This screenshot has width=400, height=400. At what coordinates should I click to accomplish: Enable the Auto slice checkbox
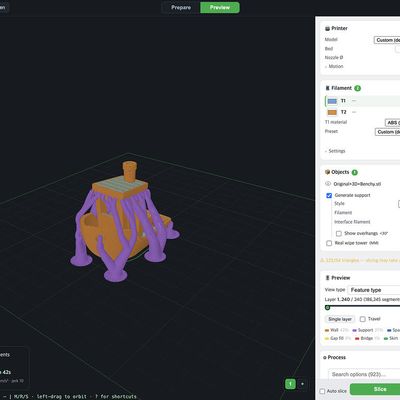(322, 391)
